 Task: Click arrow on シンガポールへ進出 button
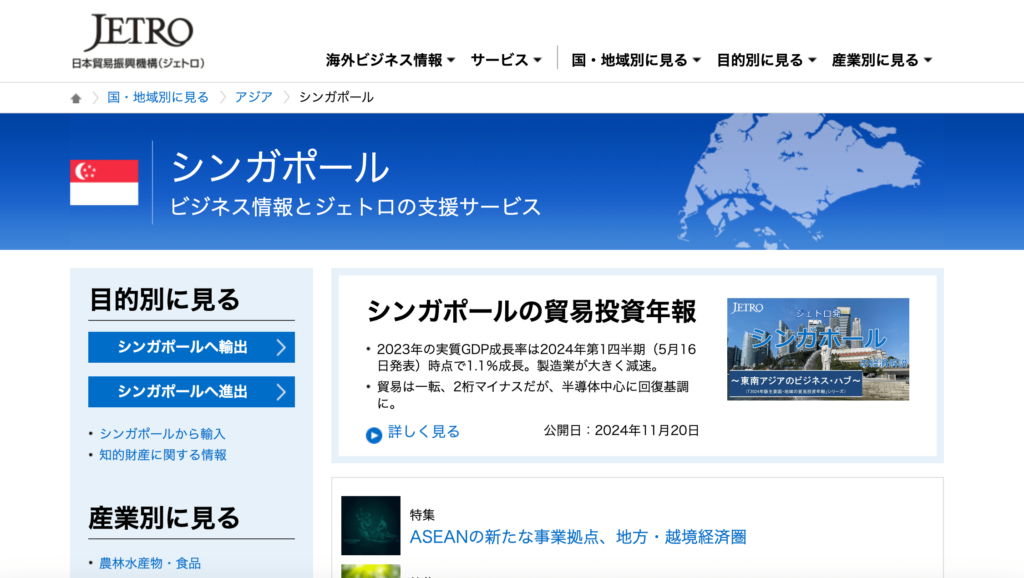pyautogui.click(x=281, y=392)
